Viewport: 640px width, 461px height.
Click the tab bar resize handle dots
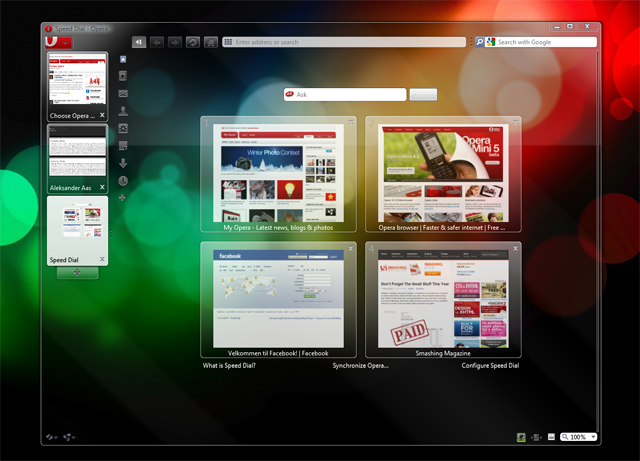tap(112, 233)
